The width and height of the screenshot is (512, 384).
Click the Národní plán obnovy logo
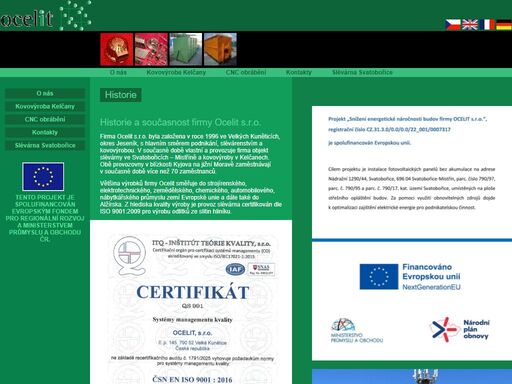pyautogui.click(x=460, y=329)
